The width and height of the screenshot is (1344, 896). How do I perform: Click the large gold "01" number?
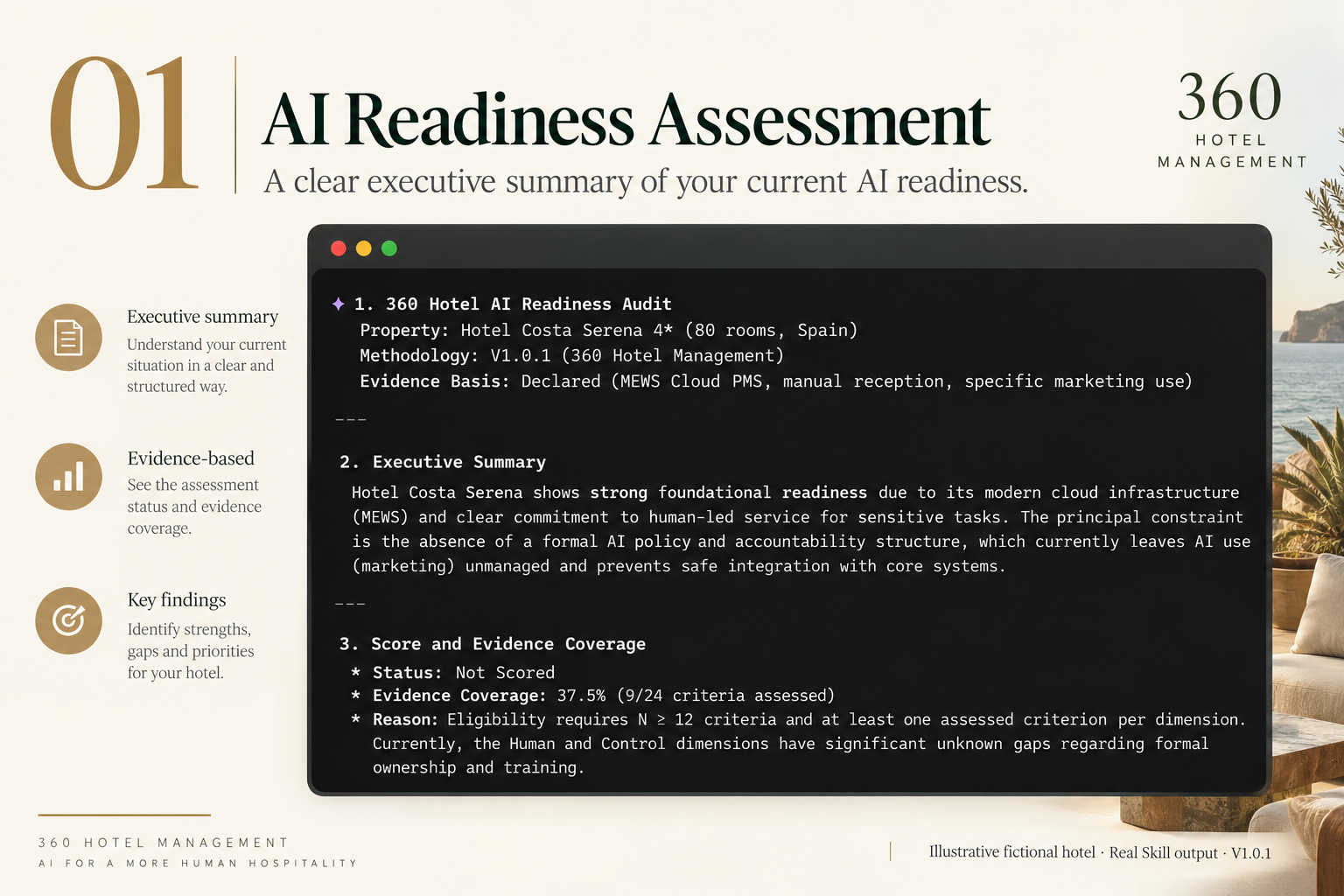tap(123, 123)
